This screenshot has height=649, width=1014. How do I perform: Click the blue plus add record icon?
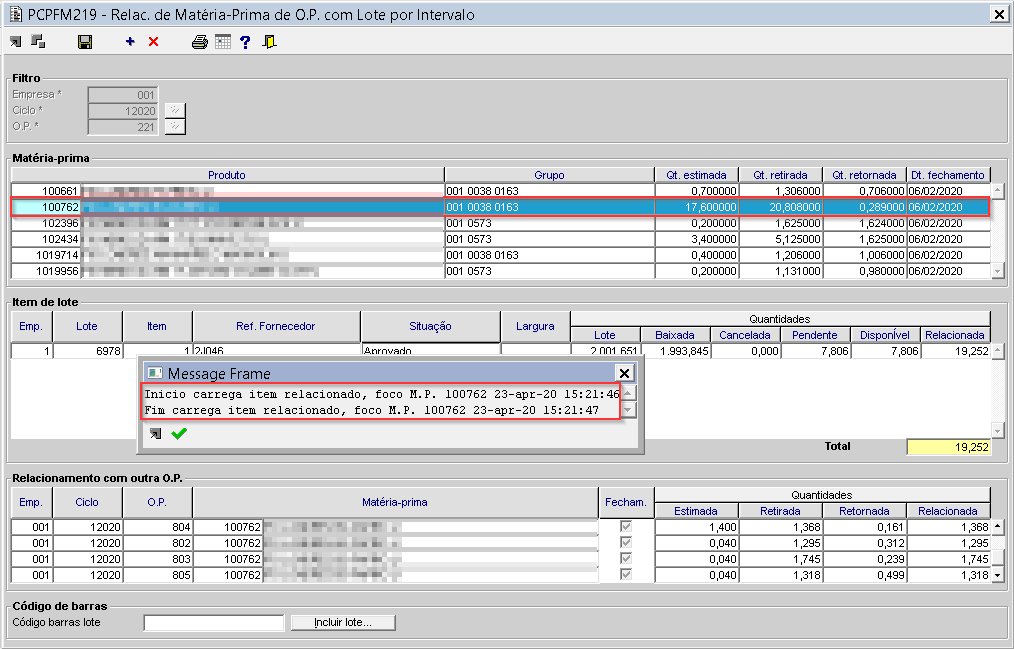point(130,42)
